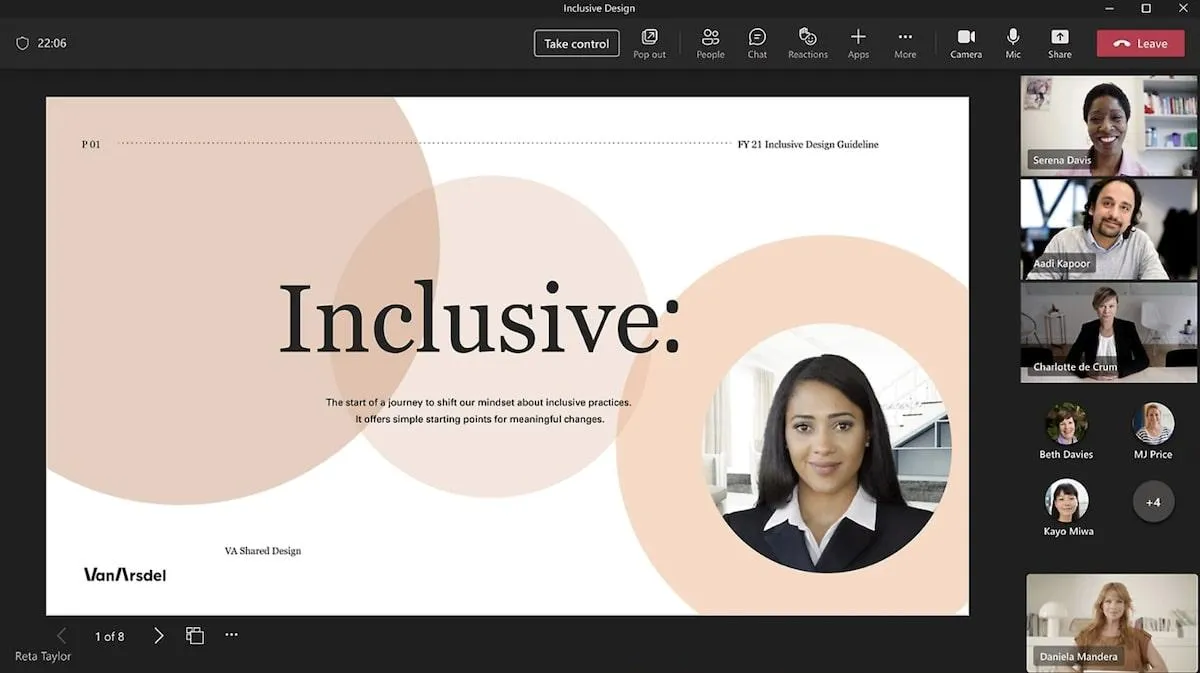
Task: Click the Take control button
Action: pos(576,43)
